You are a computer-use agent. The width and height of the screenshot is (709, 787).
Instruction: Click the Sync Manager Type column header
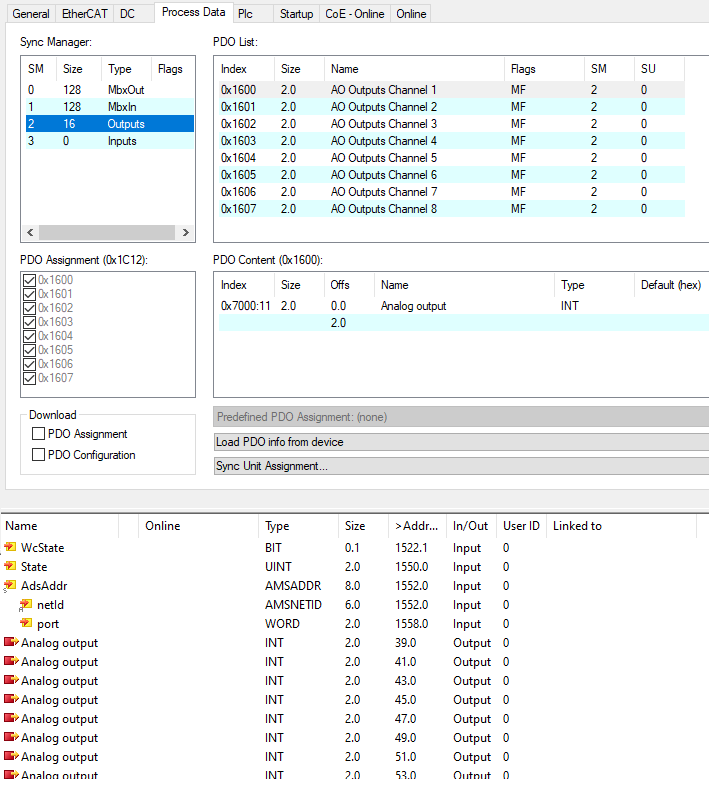126,69
